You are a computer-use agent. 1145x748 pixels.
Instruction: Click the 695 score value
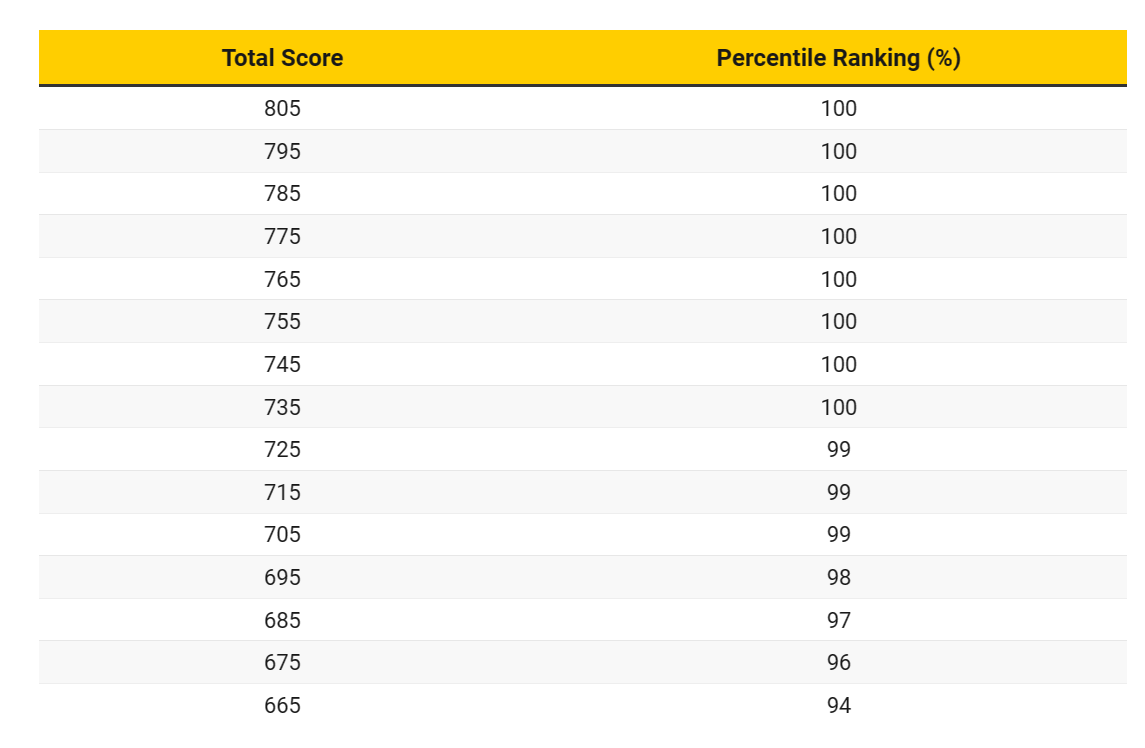click(x=282, y=577)
